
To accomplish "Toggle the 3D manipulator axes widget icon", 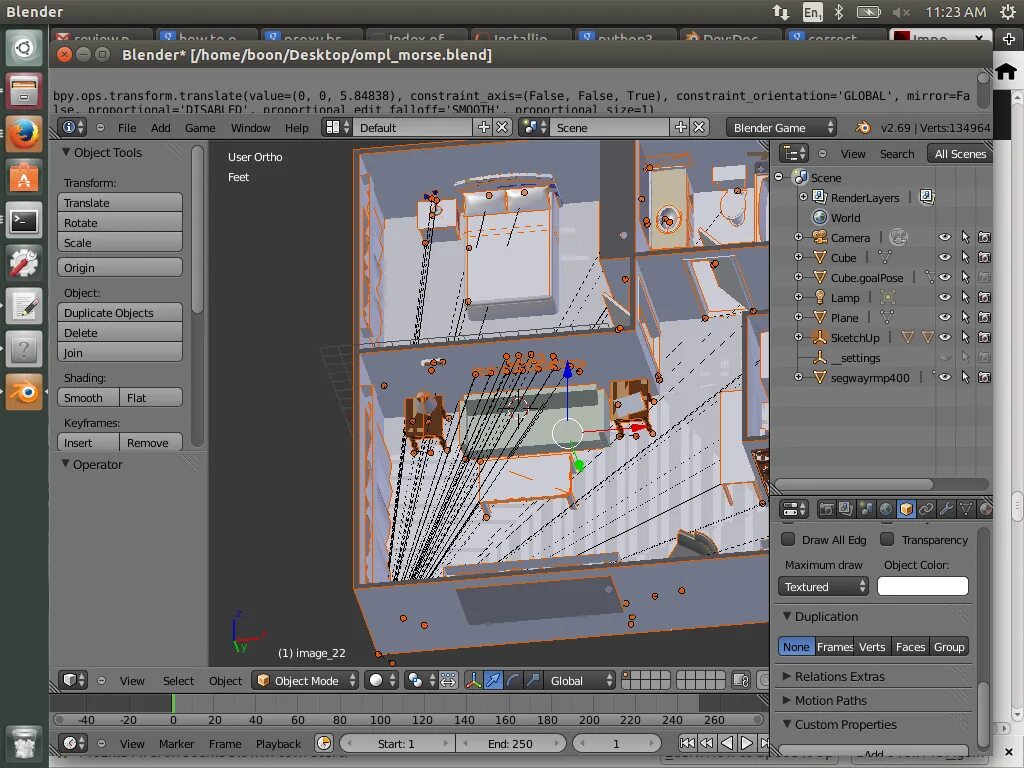I will 473,680.
